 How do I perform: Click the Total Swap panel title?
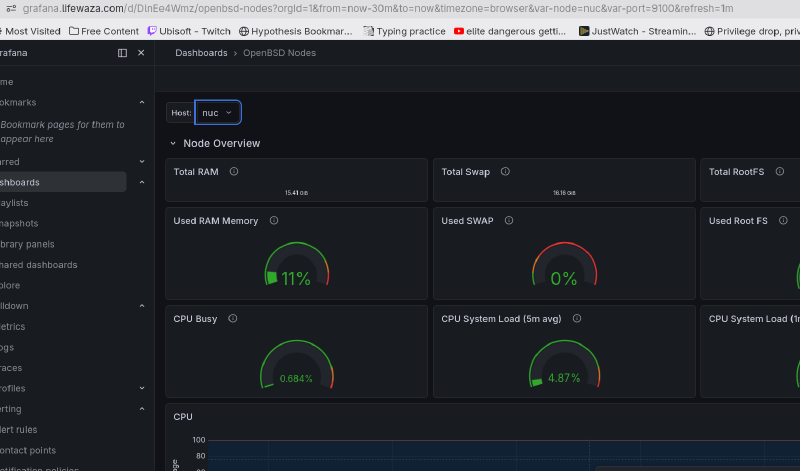[466, 172]
